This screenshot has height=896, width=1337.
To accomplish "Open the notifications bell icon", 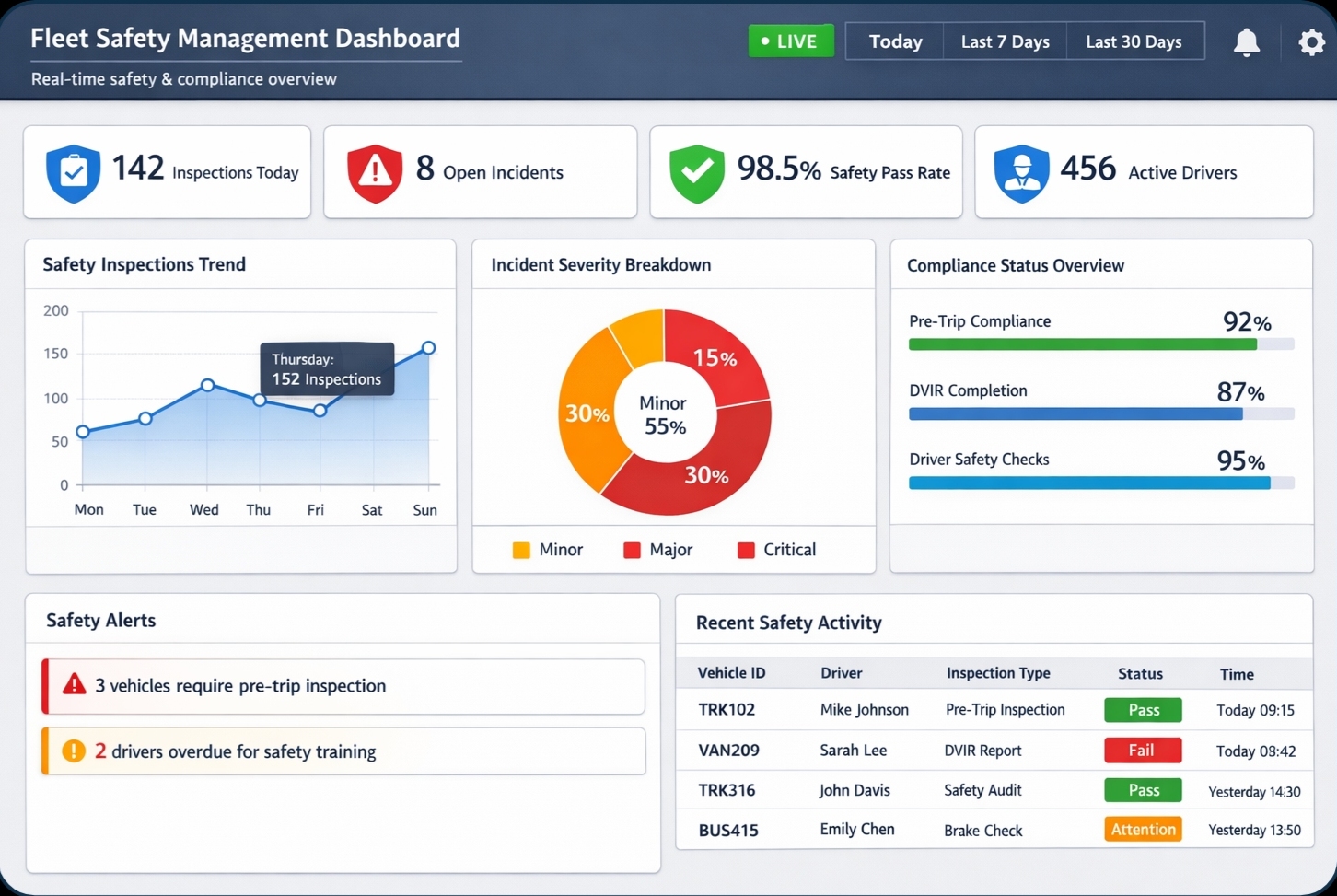I will point(1246,42).
